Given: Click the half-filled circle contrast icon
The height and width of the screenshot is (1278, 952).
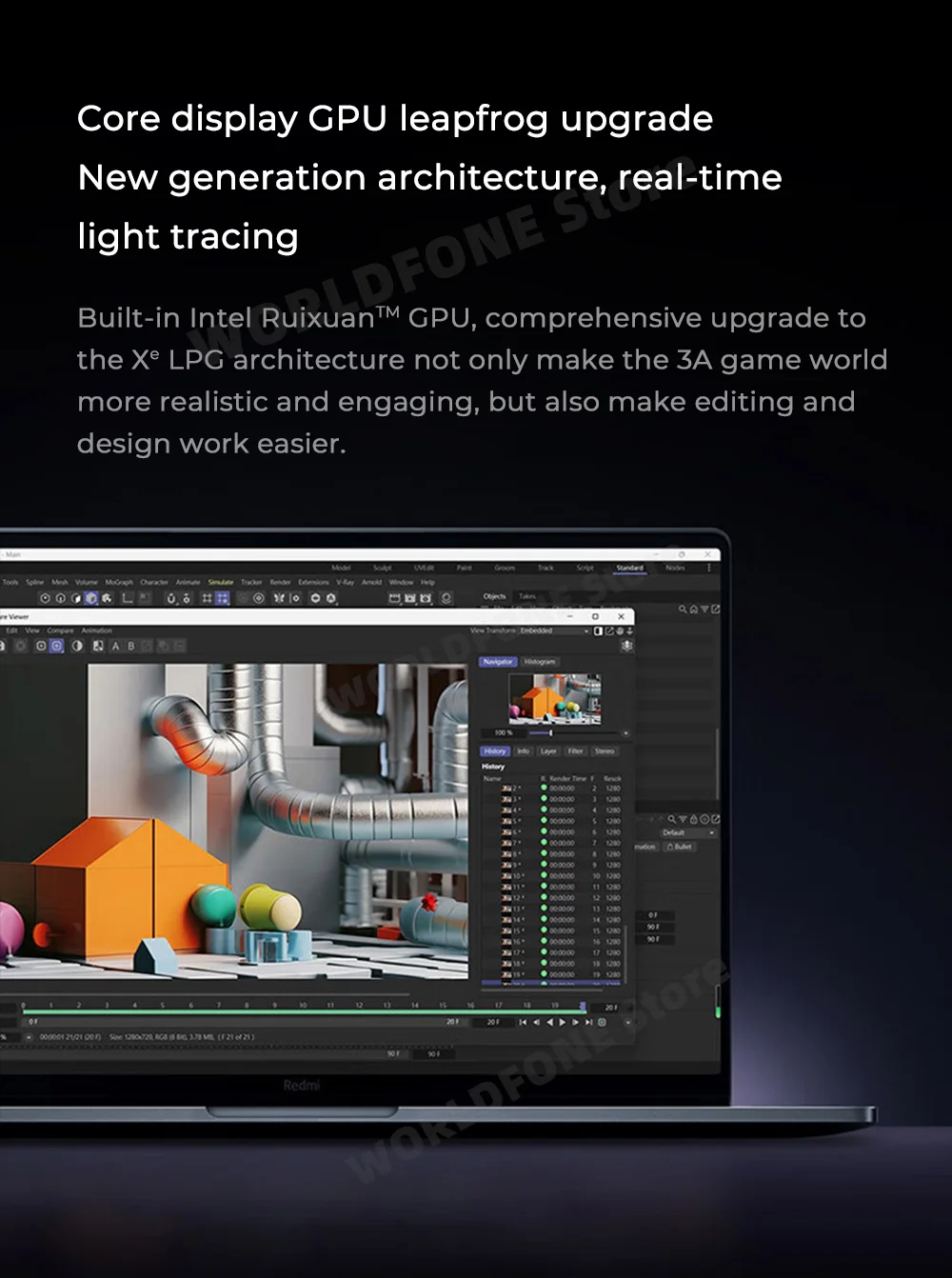Looking at the screenshot, I should coord(77,646).
